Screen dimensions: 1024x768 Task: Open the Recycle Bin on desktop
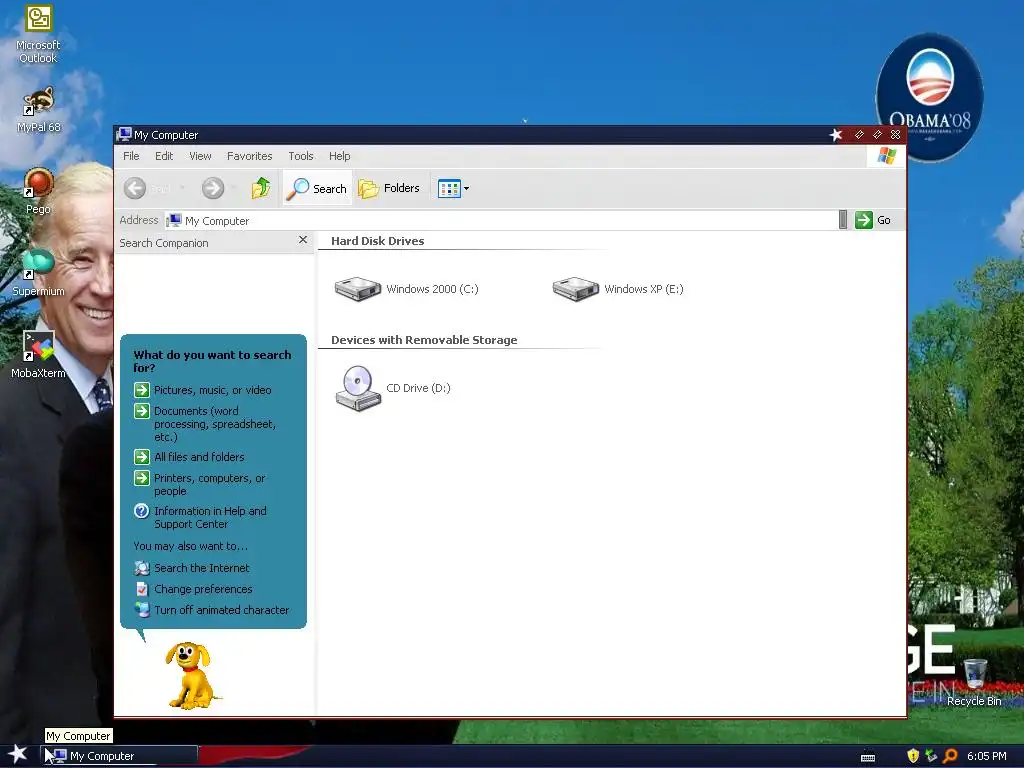974,683
